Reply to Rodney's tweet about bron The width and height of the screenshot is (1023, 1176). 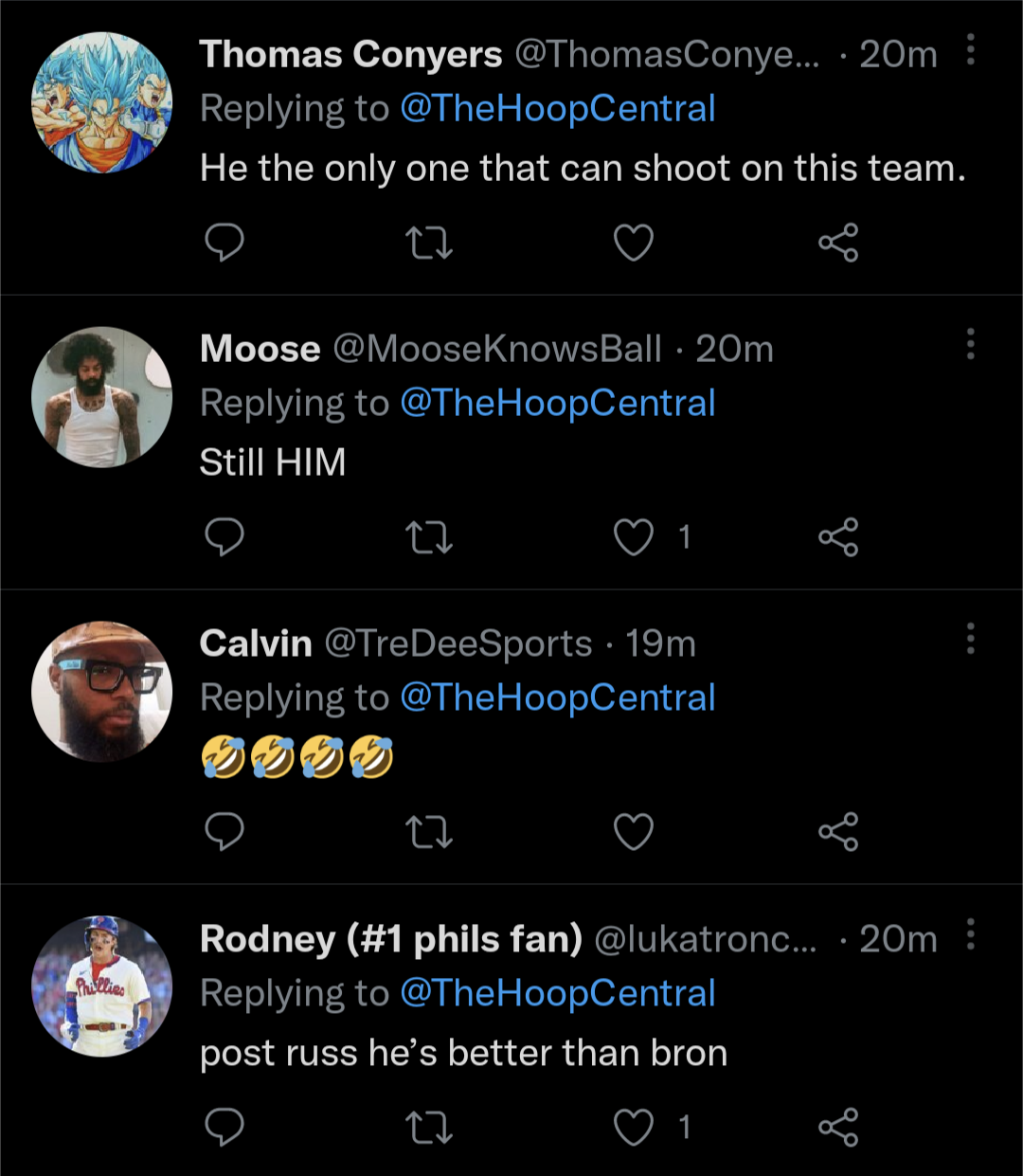(x=224, y=1127)
